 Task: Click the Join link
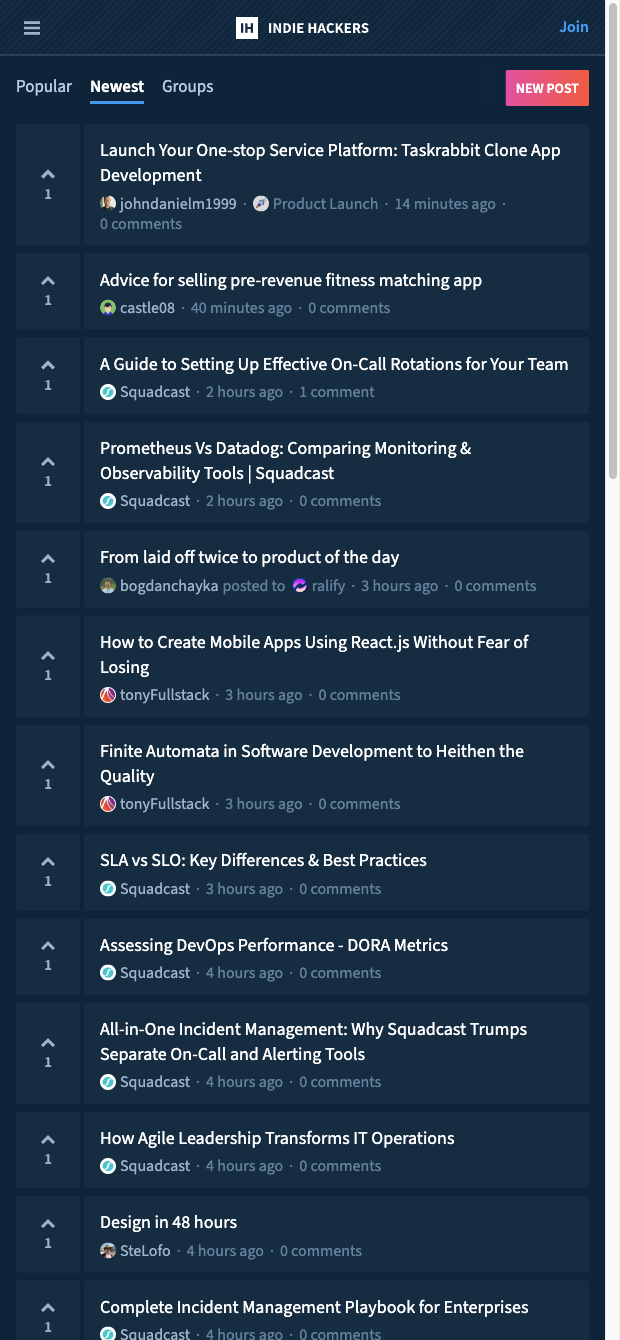[574, 27]
